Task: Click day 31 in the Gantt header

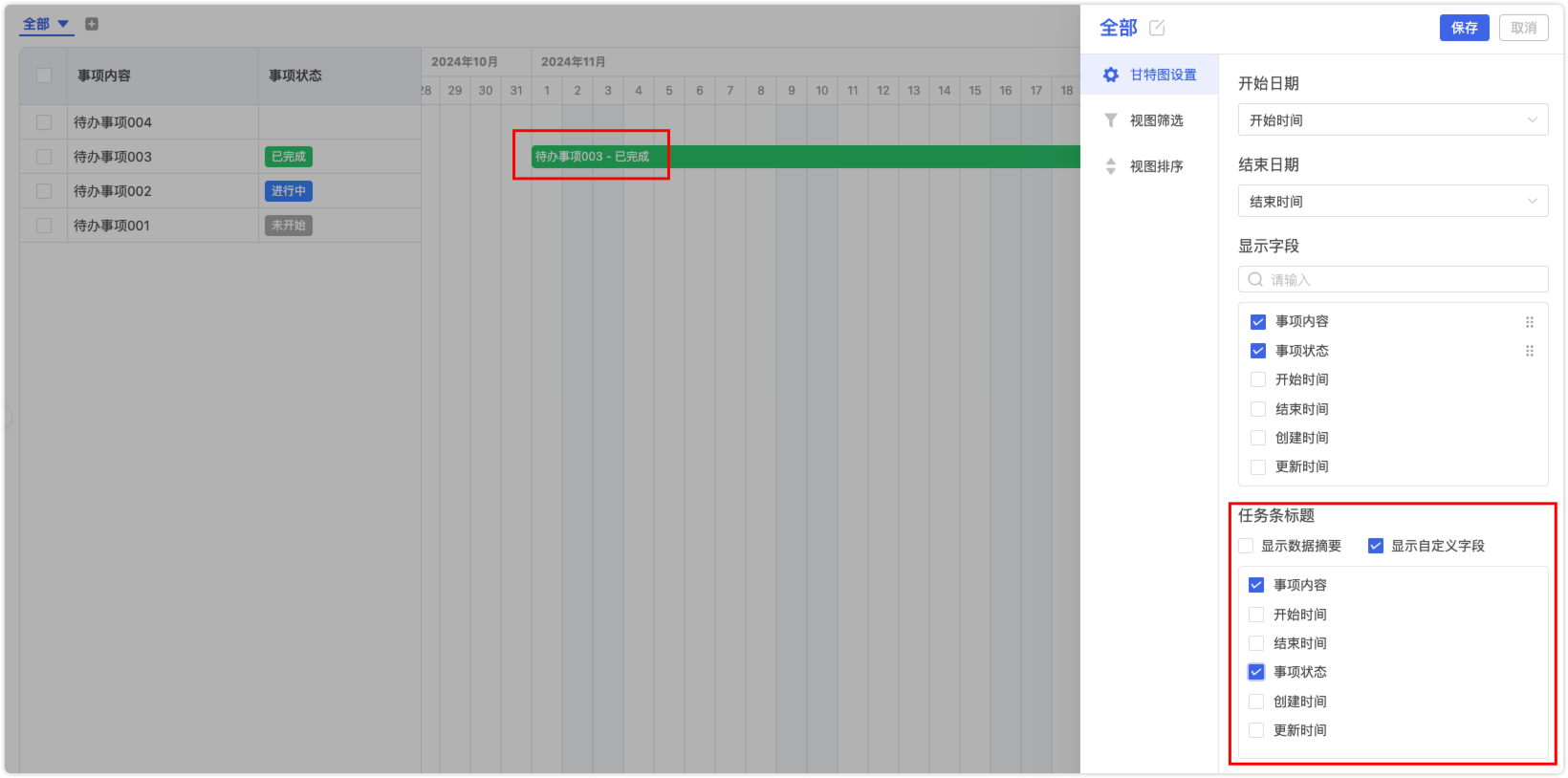Action: pyautogui.click(x=516, y=91)
